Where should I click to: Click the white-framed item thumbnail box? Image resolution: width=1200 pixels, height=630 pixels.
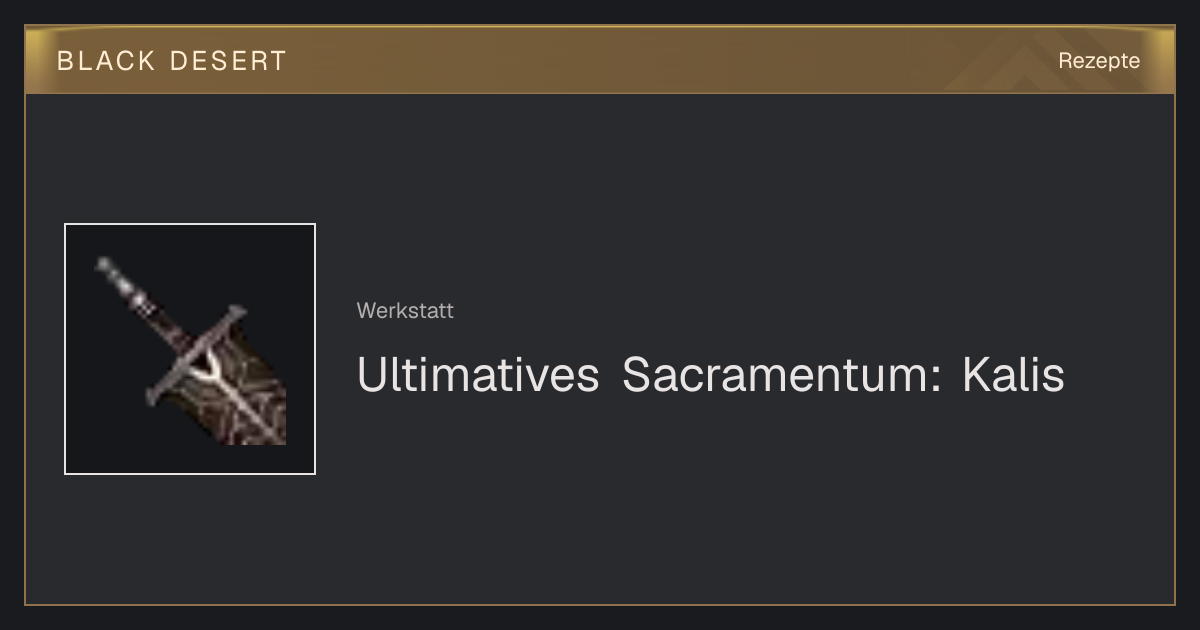[190, 349]
